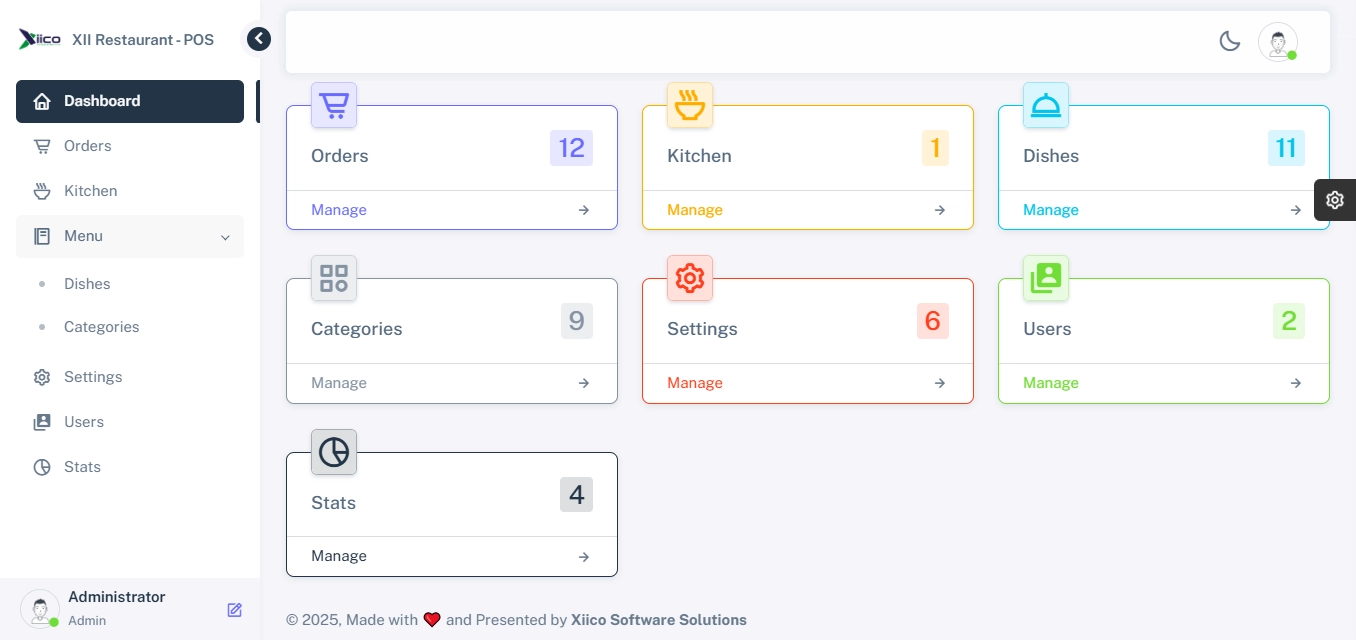Click the Kitchen food icon on its card
Screen dimensions: 1356x640
[690, 105]
